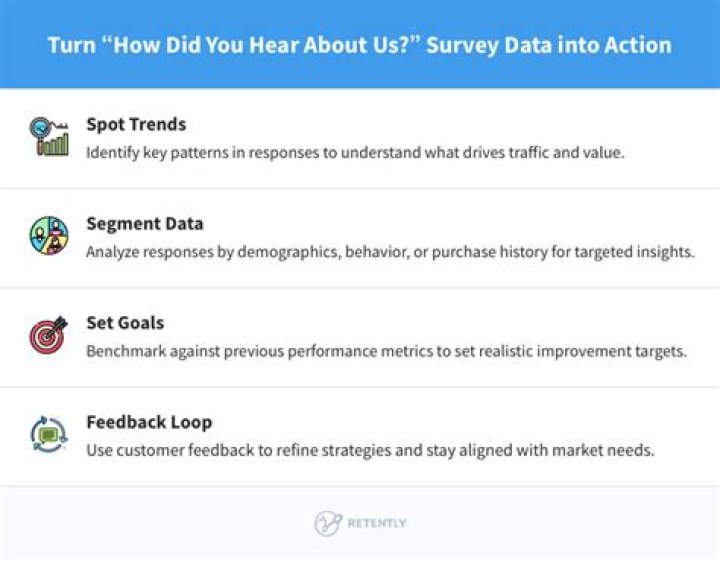
Task: Click the Set Goals benchmark description text
Action: 386,352
